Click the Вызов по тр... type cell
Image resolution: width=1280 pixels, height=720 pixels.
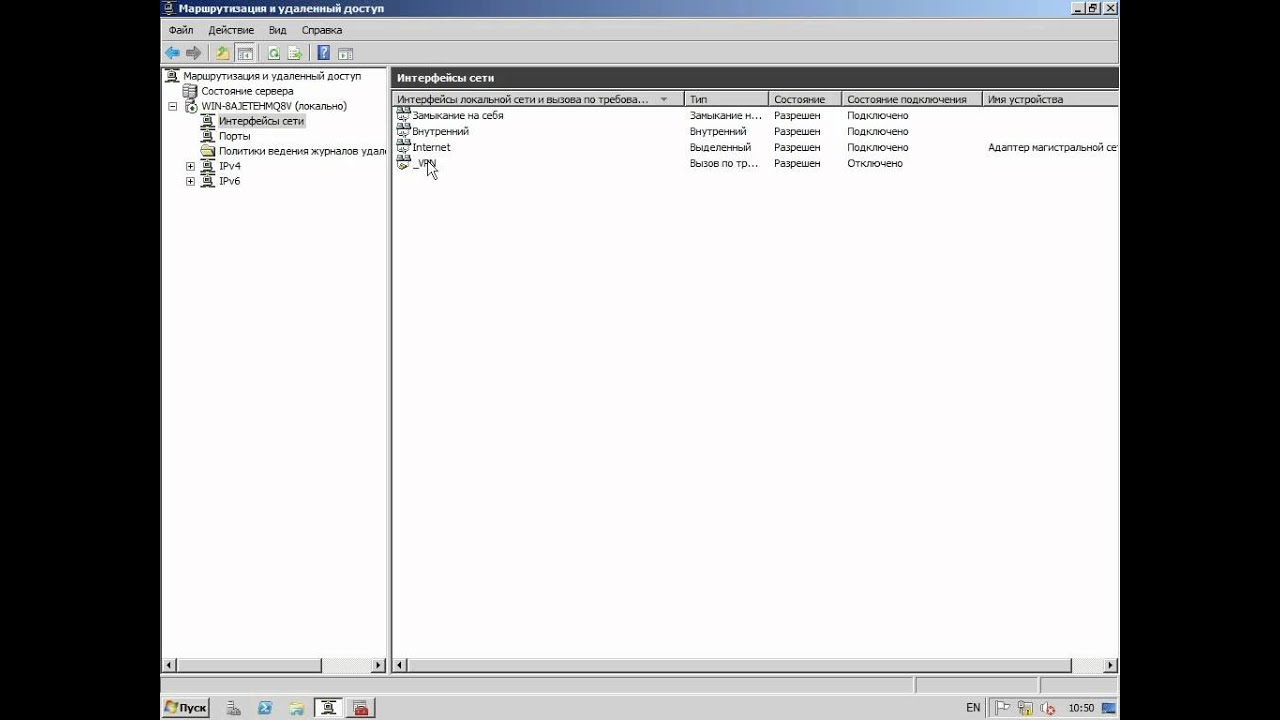pyautogui.click(x=724, y=163)
